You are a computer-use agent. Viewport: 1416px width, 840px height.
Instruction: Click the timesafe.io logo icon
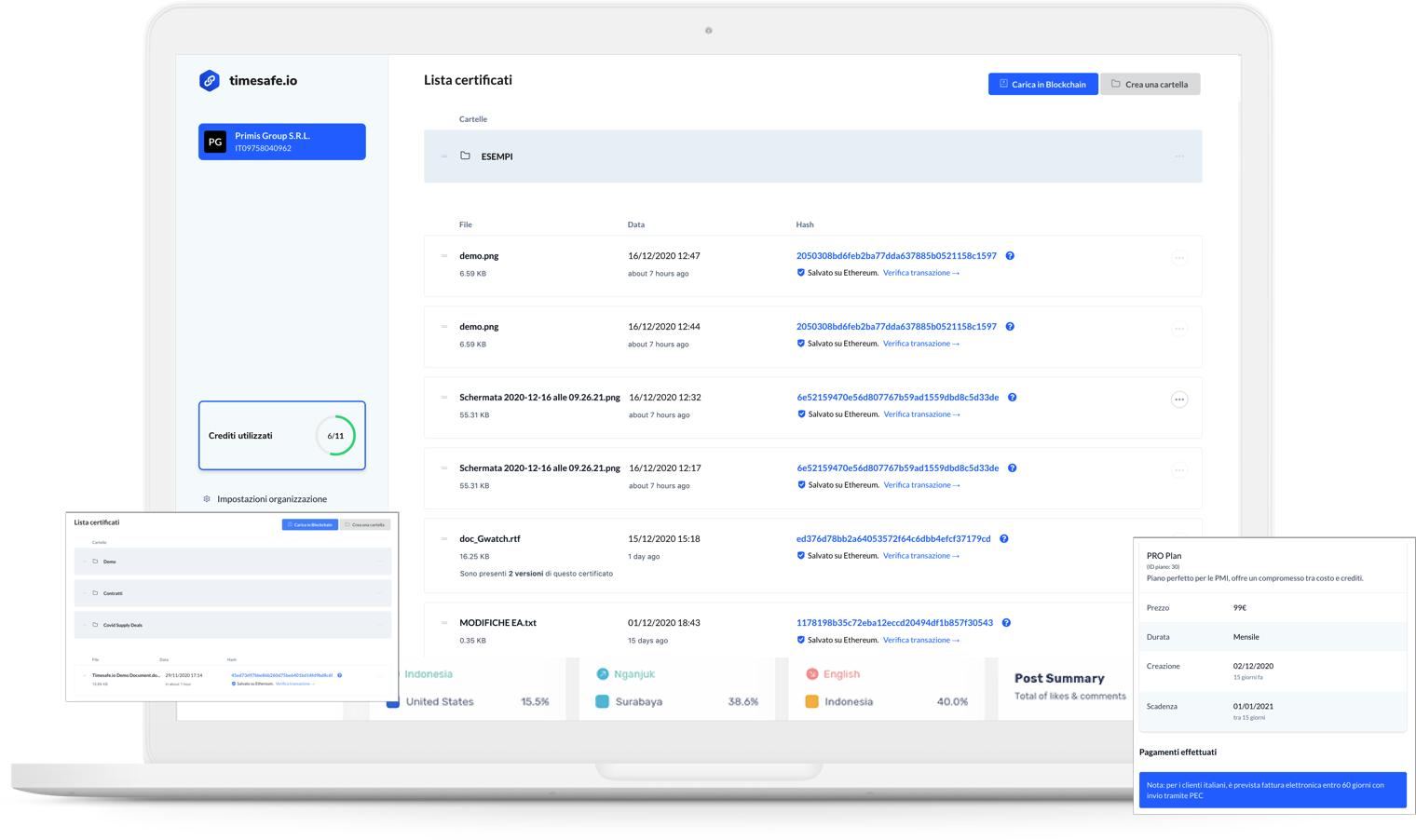[x=210, y=81]
